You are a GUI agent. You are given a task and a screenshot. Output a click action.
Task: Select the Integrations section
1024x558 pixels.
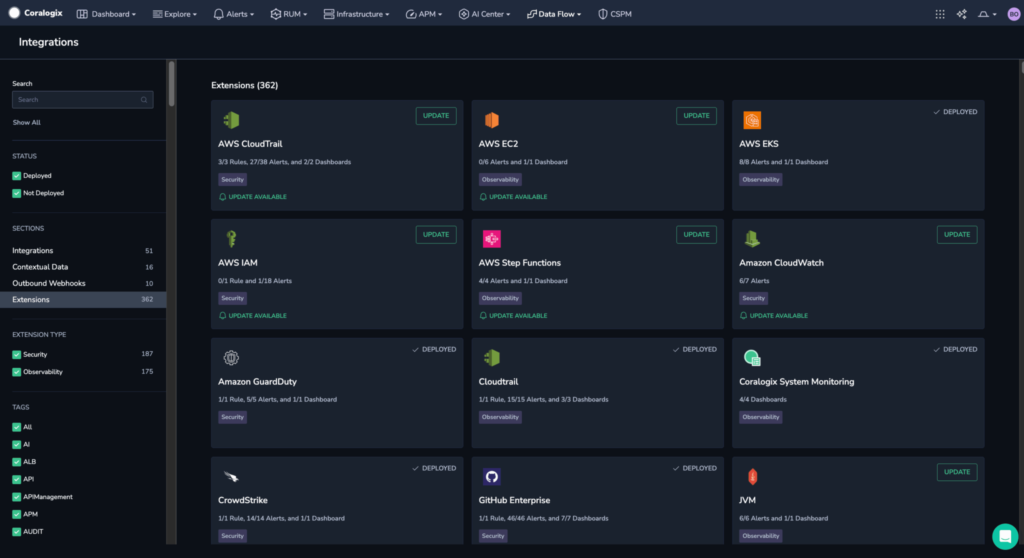83,251
